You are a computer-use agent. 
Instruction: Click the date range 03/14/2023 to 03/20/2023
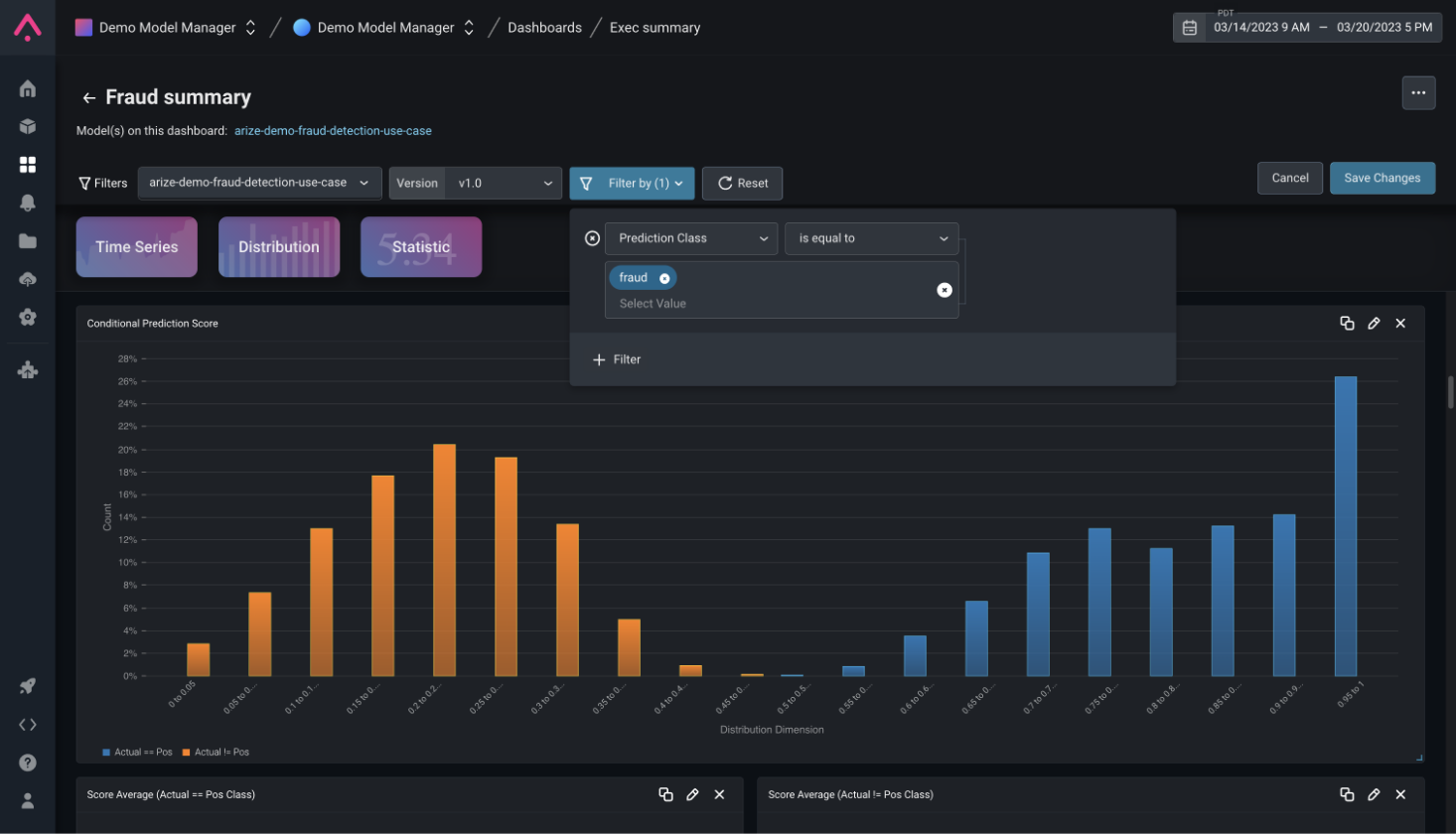pyautogui.click(x=1323, y=28)
